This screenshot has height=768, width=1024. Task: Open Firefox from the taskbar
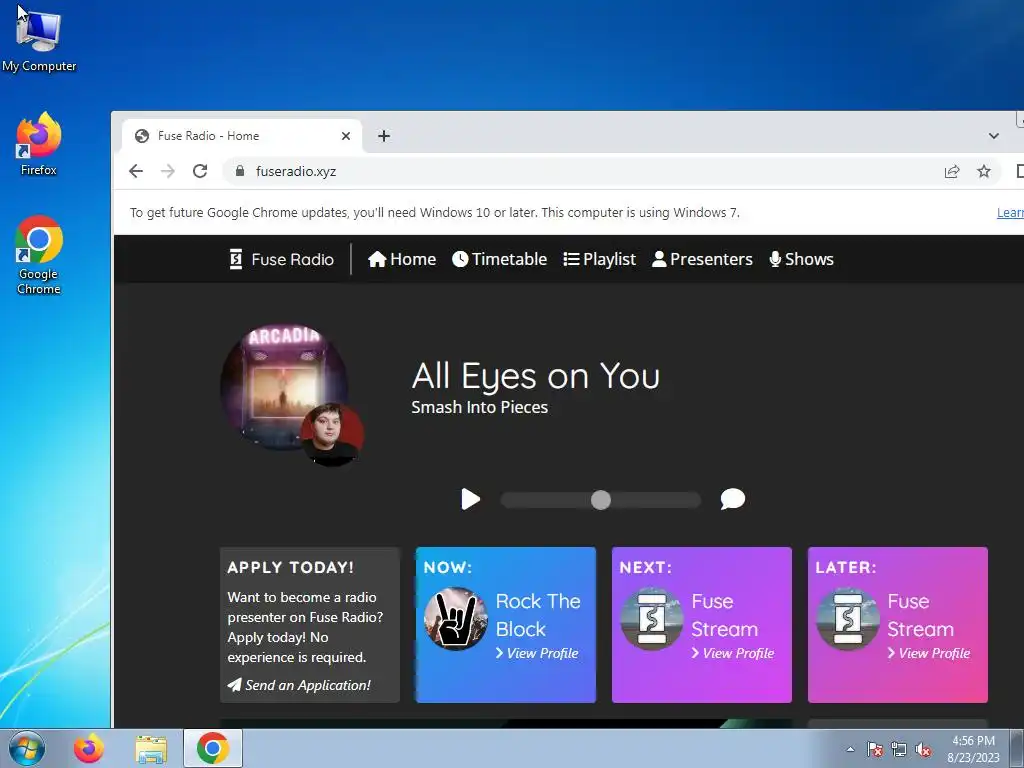click(89, 748)
